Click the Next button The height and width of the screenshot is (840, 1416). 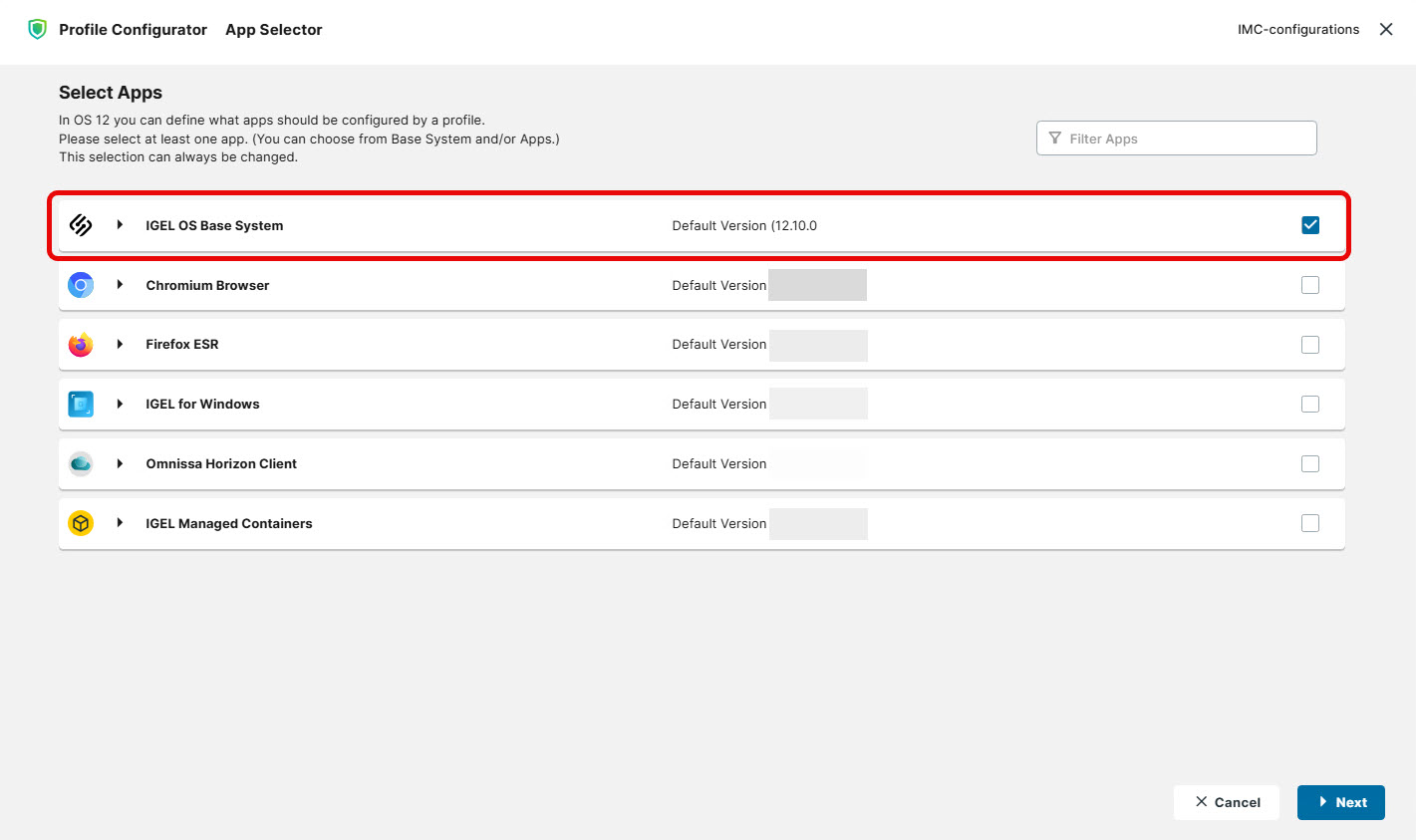point(1341,802)
